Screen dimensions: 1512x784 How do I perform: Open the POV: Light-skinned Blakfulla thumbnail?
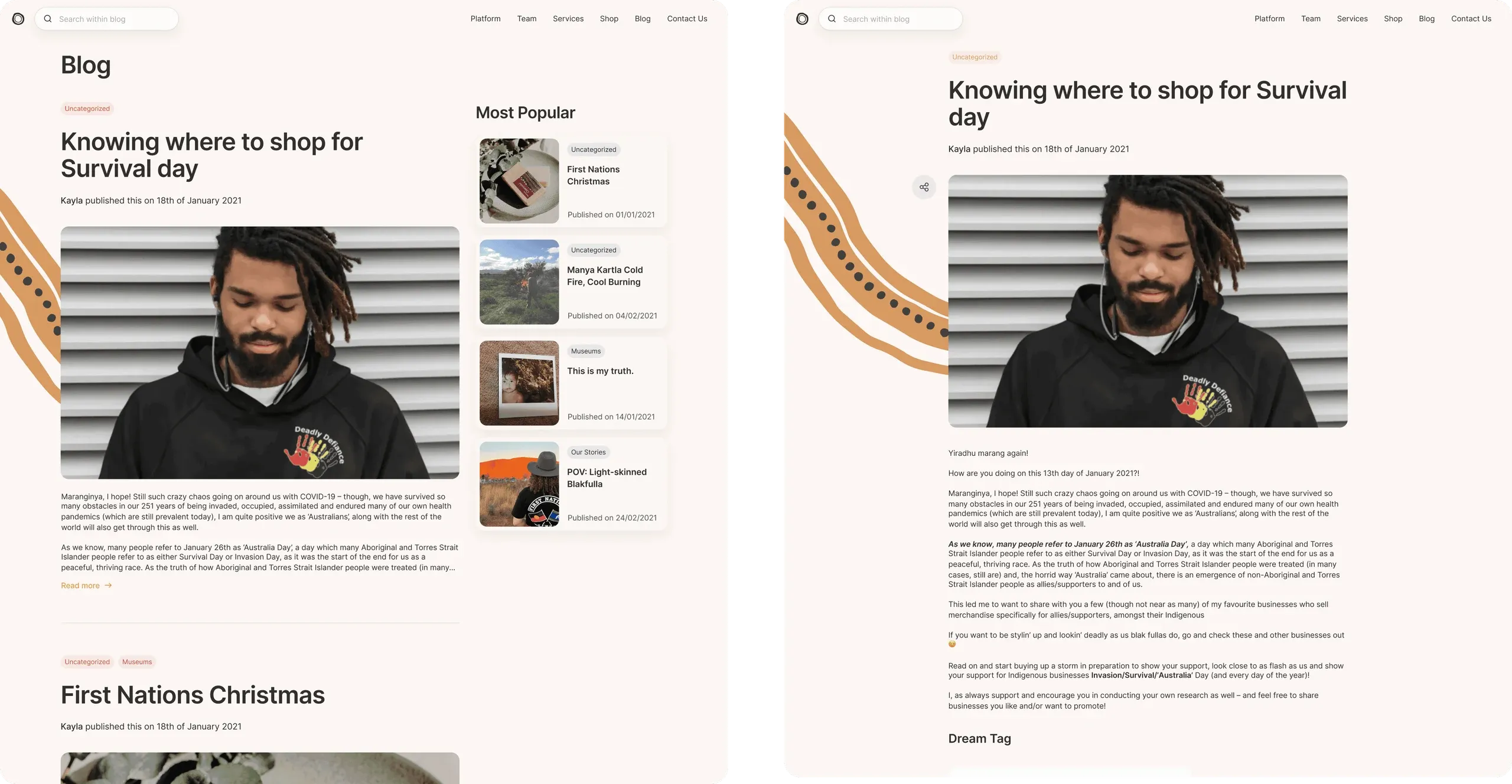[519, 484]
